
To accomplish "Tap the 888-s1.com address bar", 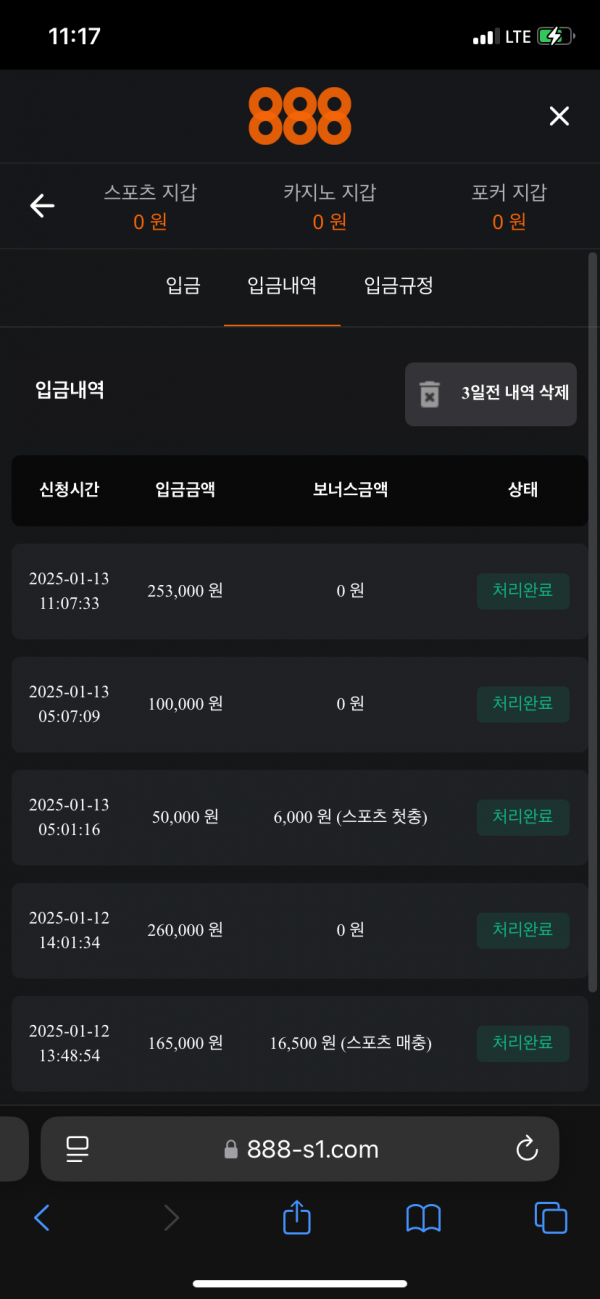I will pyautogui.click(x=300, y=1149).
